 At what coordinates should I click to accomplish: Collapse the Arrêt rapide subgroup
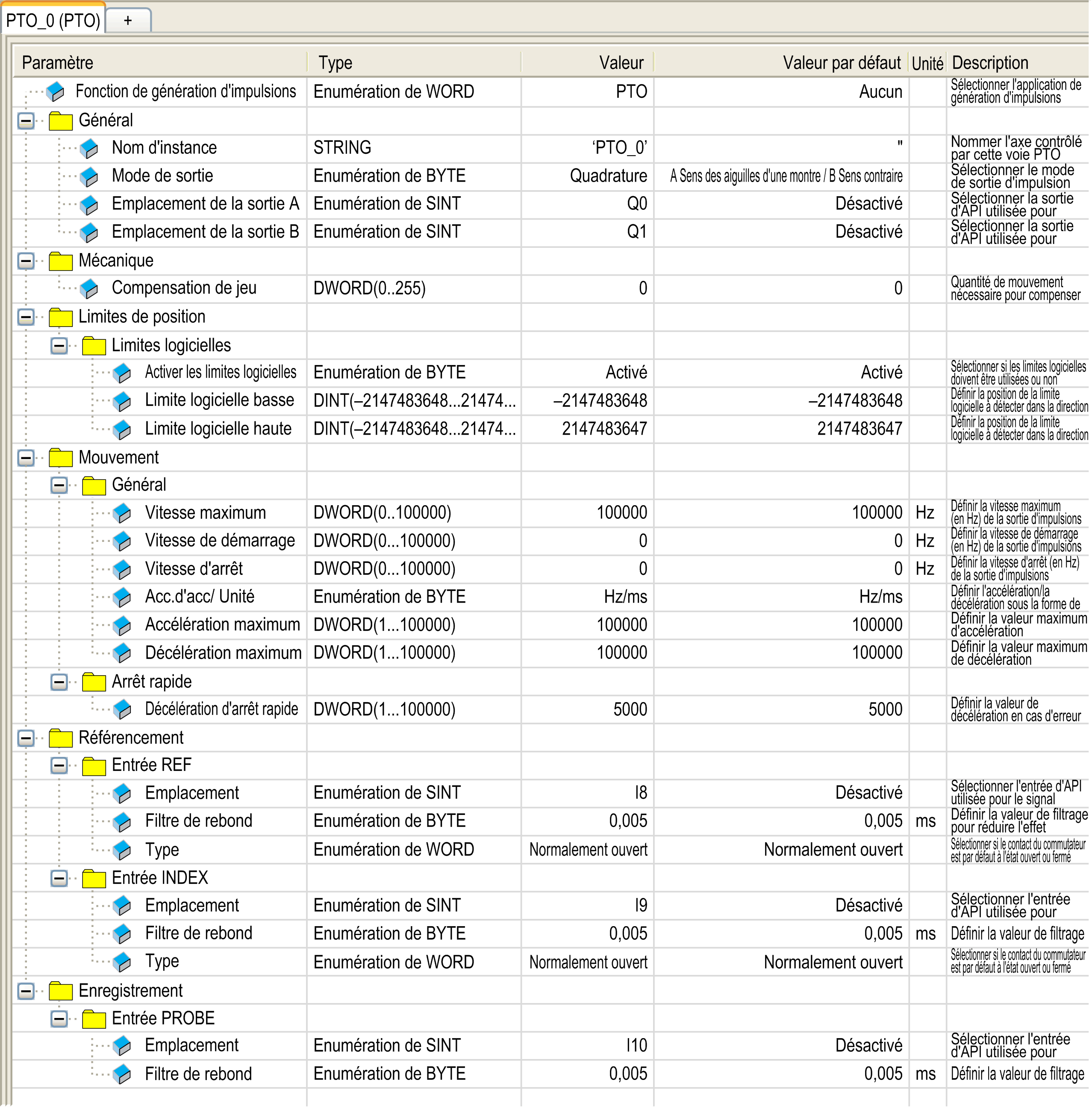59,682
